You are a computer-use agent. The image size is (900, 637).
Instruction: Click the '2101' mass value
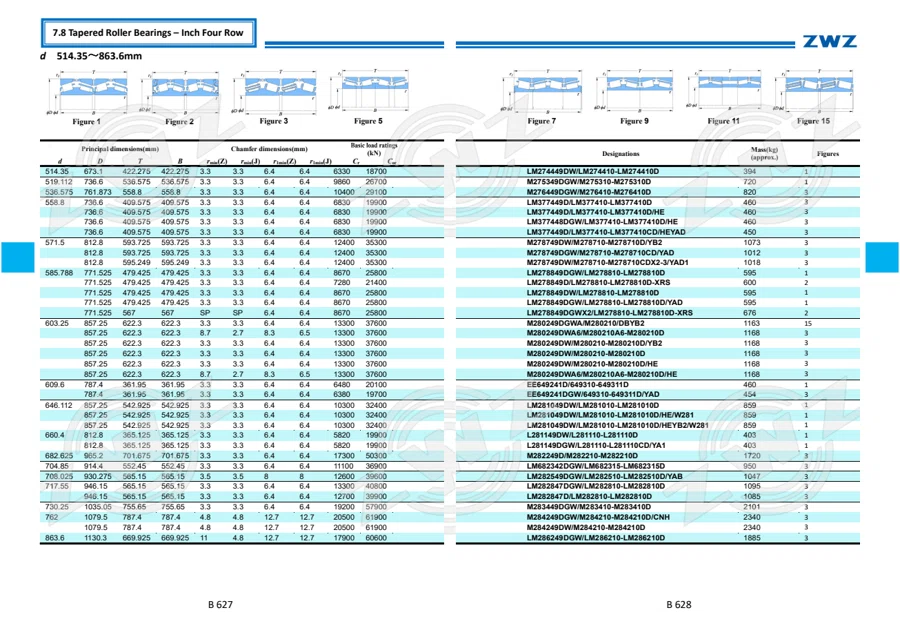click(x=752, y=507)
